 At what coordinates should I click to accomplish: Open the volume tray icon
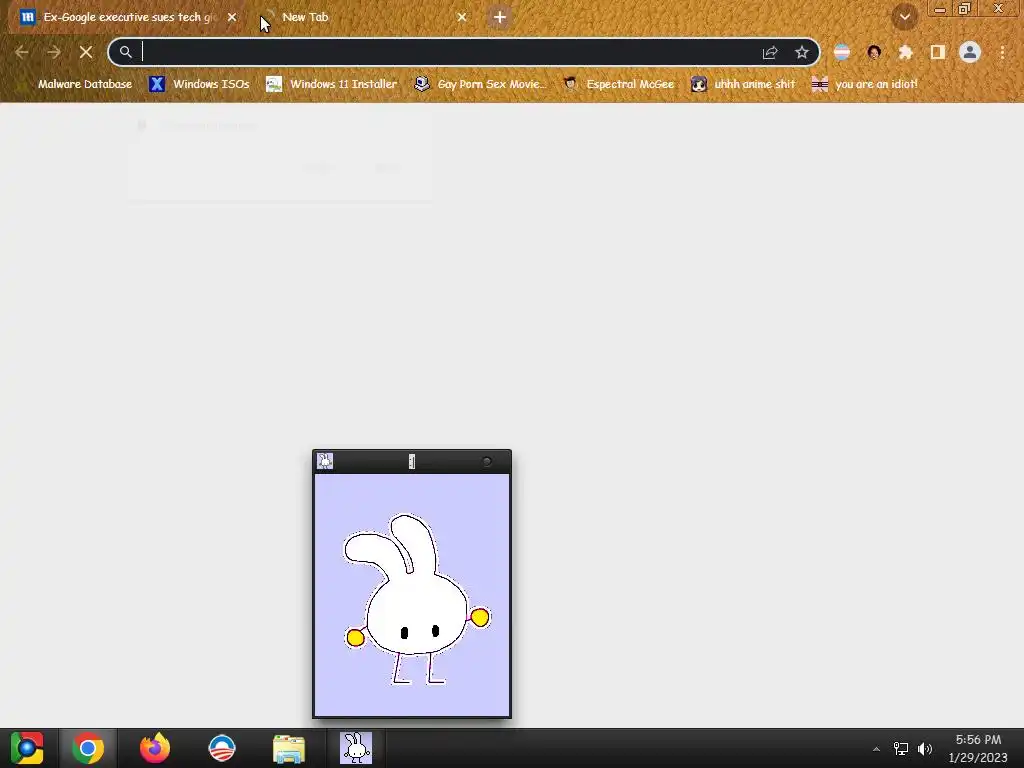[925, 749]
